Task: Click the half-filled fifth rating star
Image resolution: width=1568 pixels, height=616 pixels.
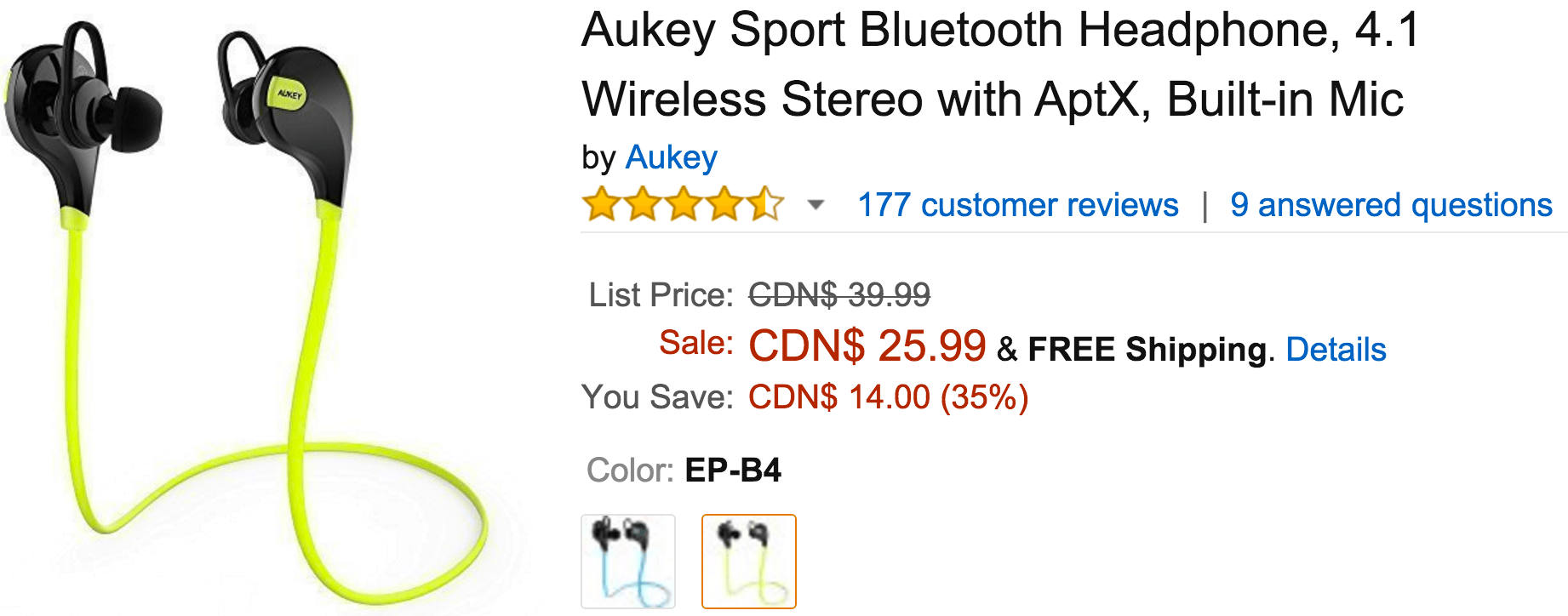Action: coord(765,205)
